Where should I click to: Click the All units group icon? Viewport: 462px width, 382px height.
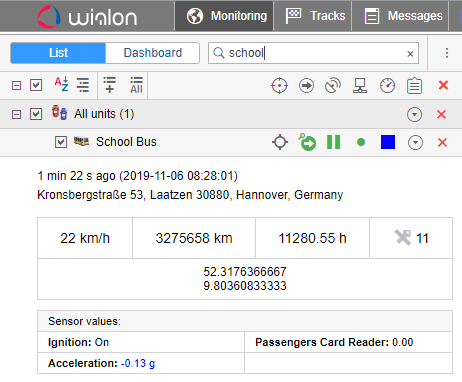click(59, 113)
